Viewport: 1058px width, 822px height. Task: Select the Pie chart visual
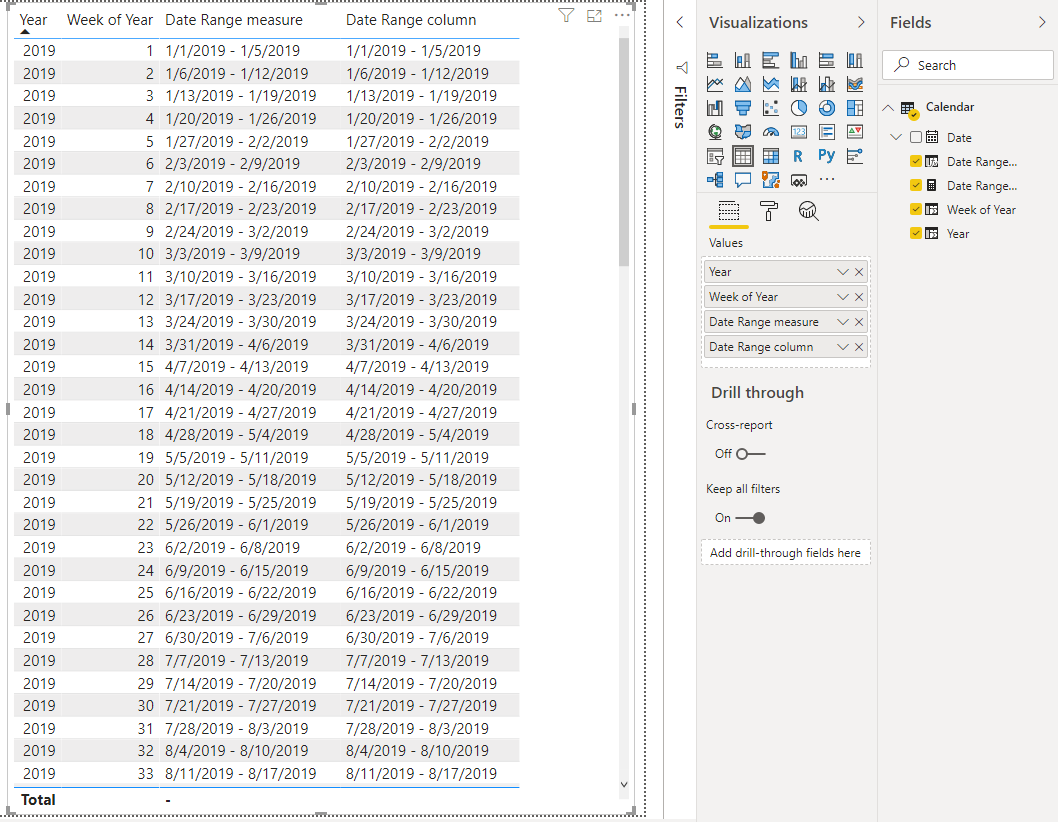pos(799,108)
